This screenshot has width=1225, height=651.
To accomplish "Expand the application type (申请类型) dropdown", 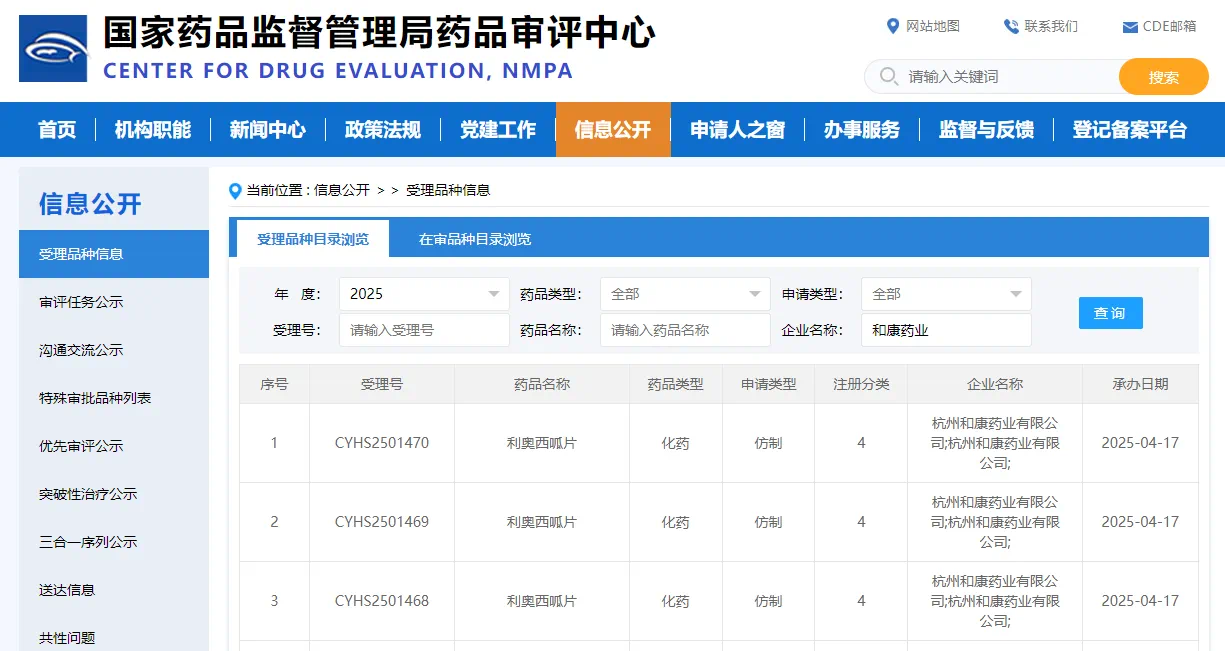I will coord(946,294).
